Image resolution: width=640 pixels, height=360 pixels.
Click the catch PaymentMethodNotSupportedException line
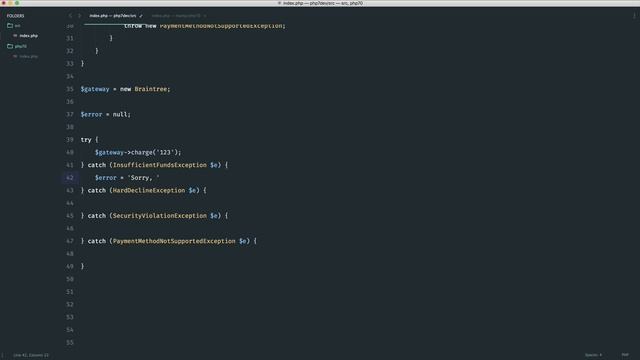169,241
